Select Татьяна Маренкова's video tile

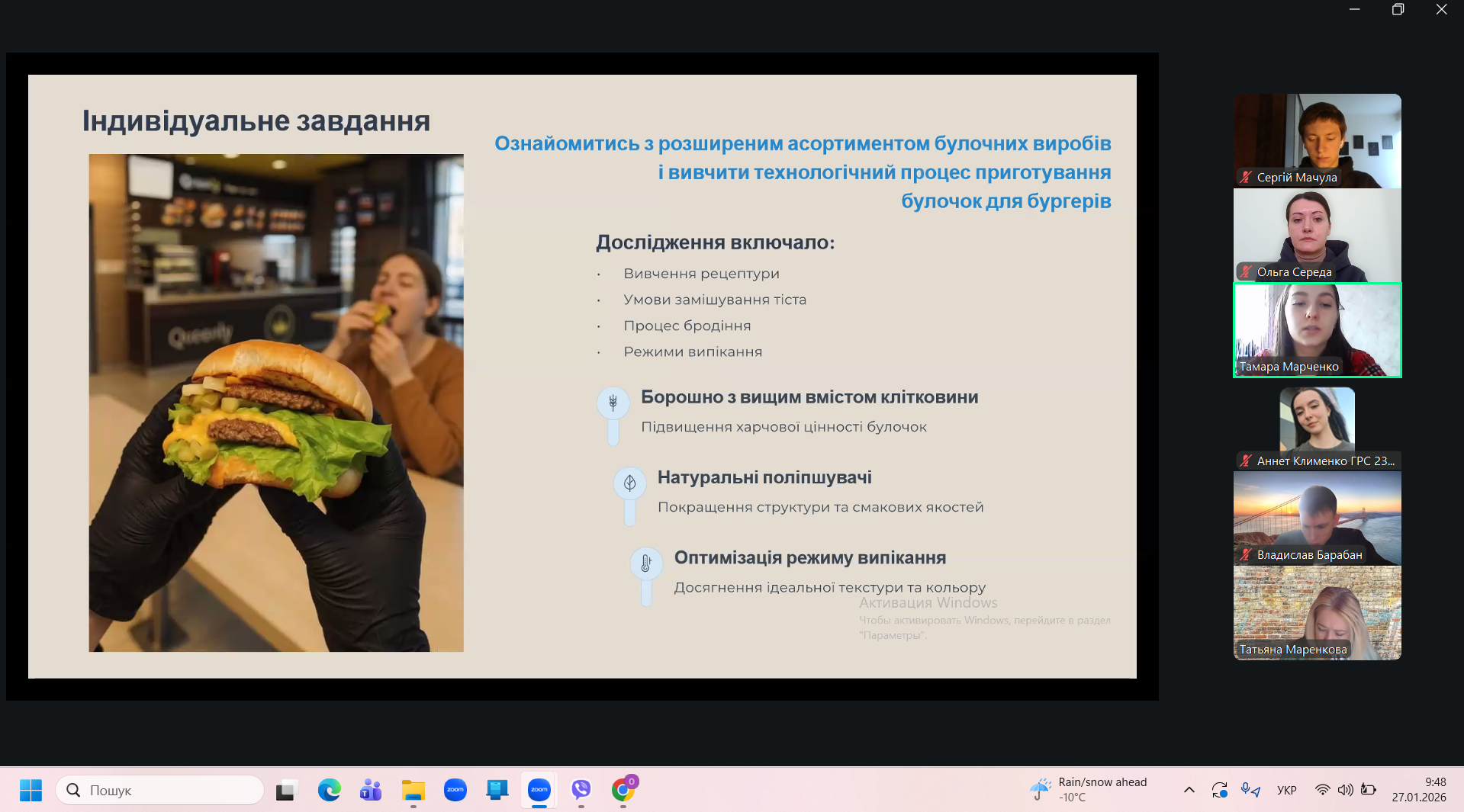1318,612
